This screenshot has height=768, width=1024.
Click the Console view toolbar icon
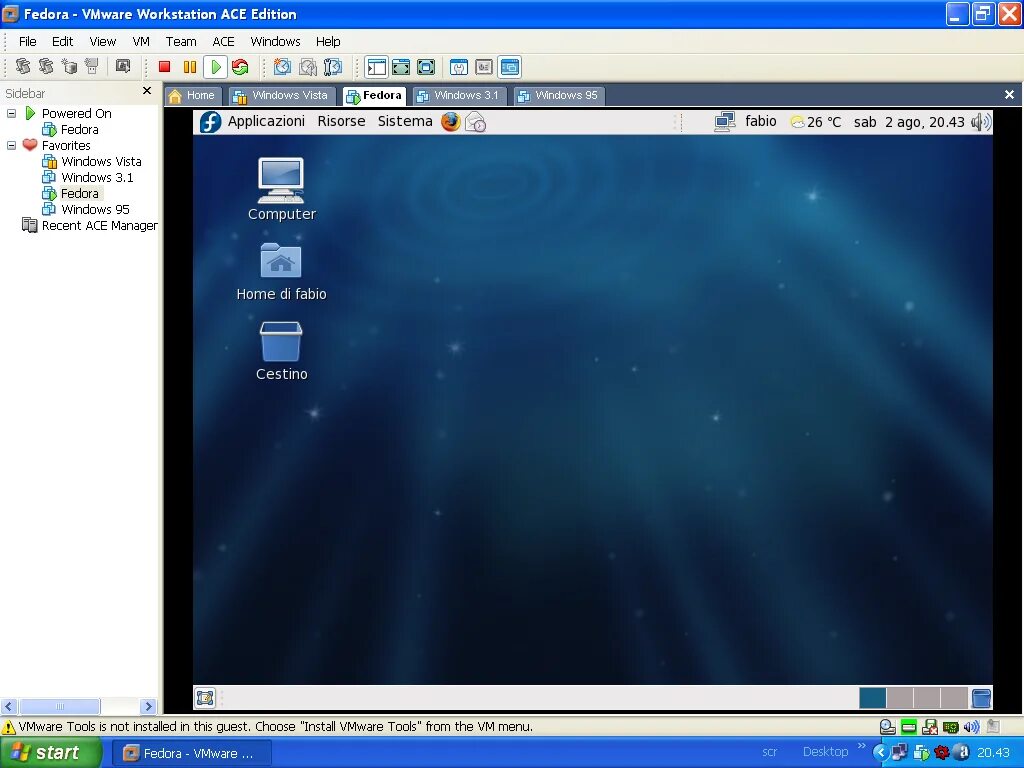pos(509,67)
